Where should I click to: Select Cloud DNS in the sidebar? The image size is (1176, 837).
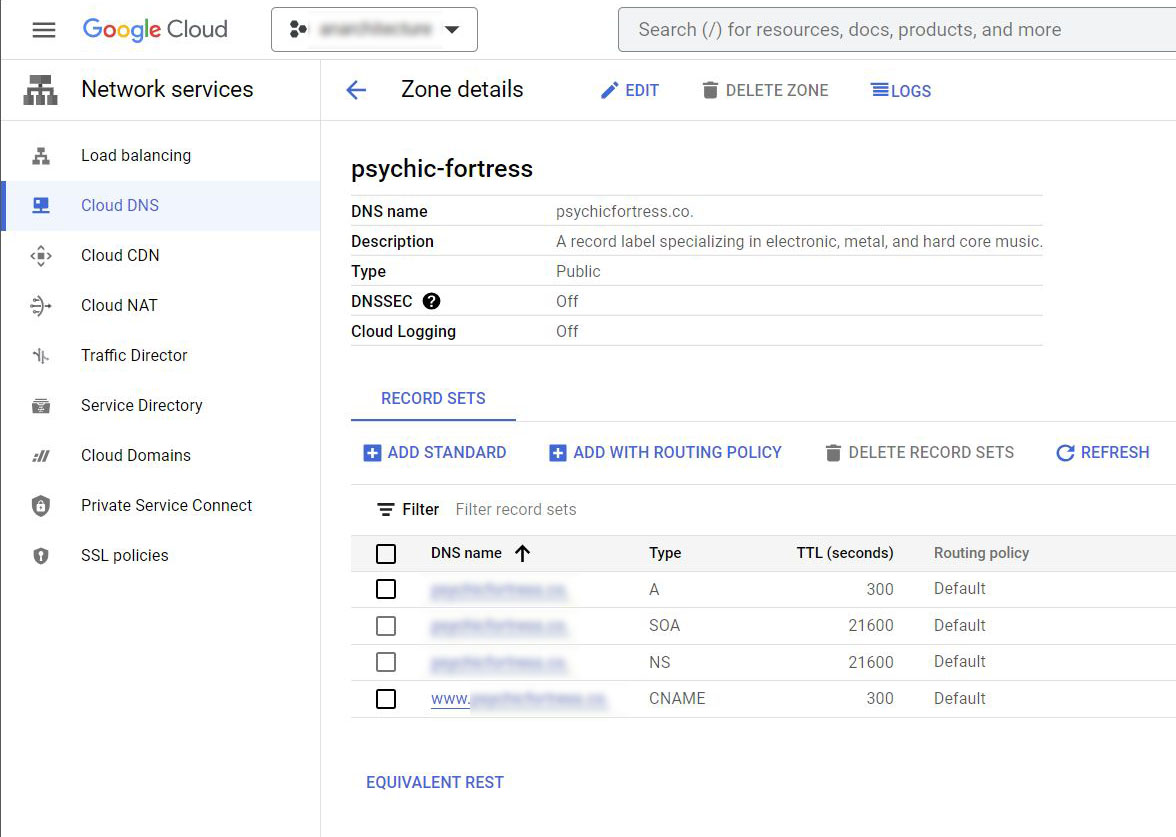point(120,206)
